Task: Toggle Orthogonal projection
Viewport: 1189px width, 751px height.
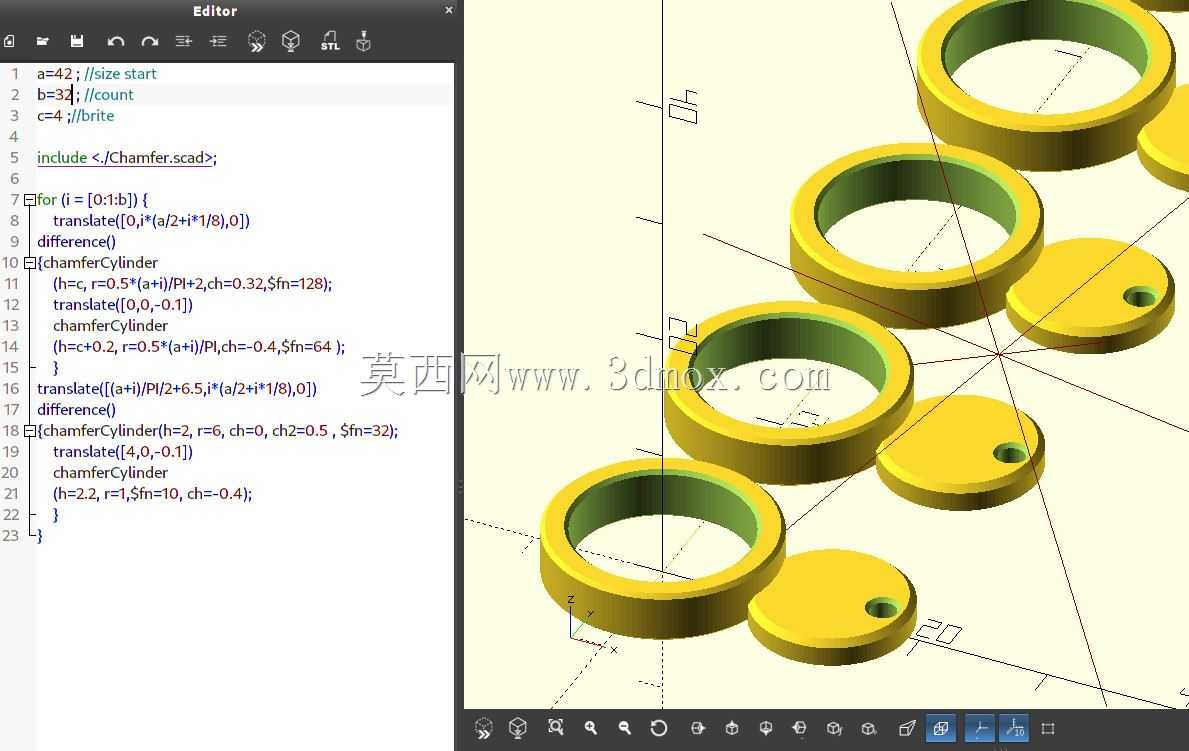Action: 941,728
